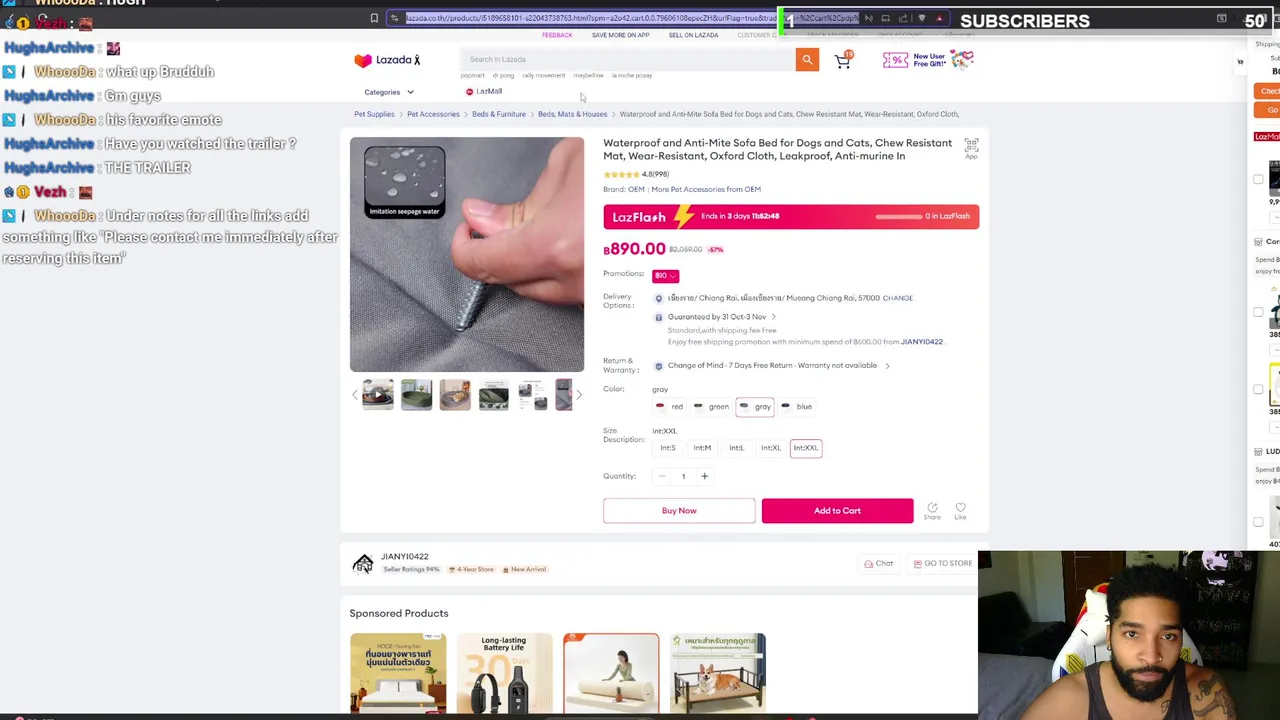Click FEEDBACK in the top bar
Viewport: 1280px width, 720px height.
tap(557, 35)
